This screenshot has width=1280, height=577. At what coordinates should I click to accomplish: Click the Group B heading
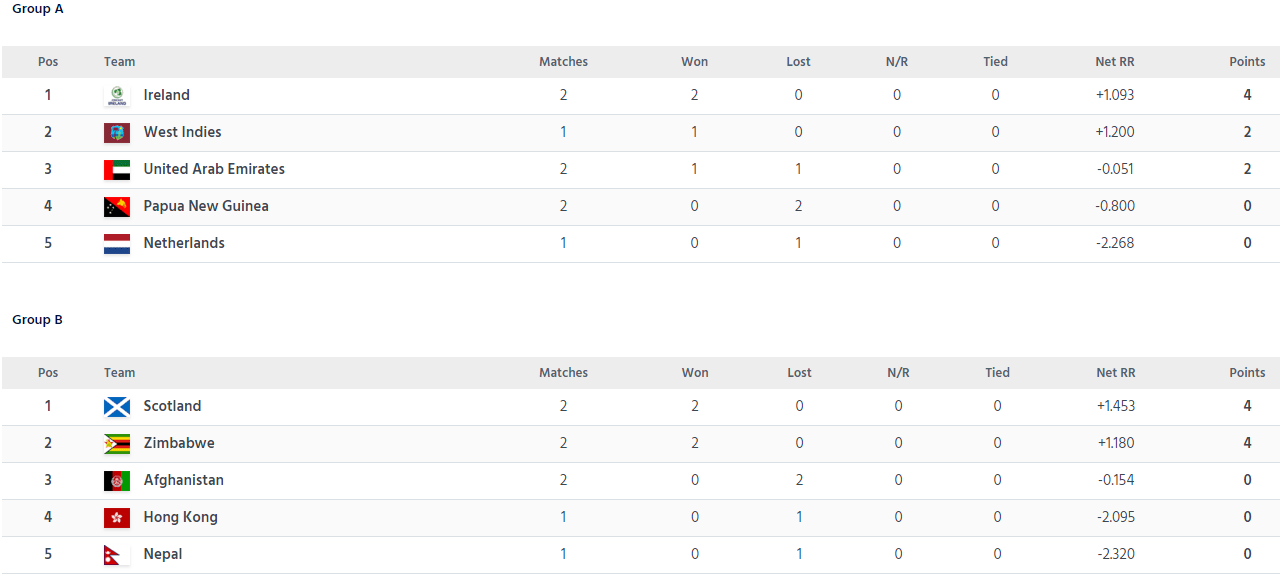pyautogui.click(x=38, y=320)
